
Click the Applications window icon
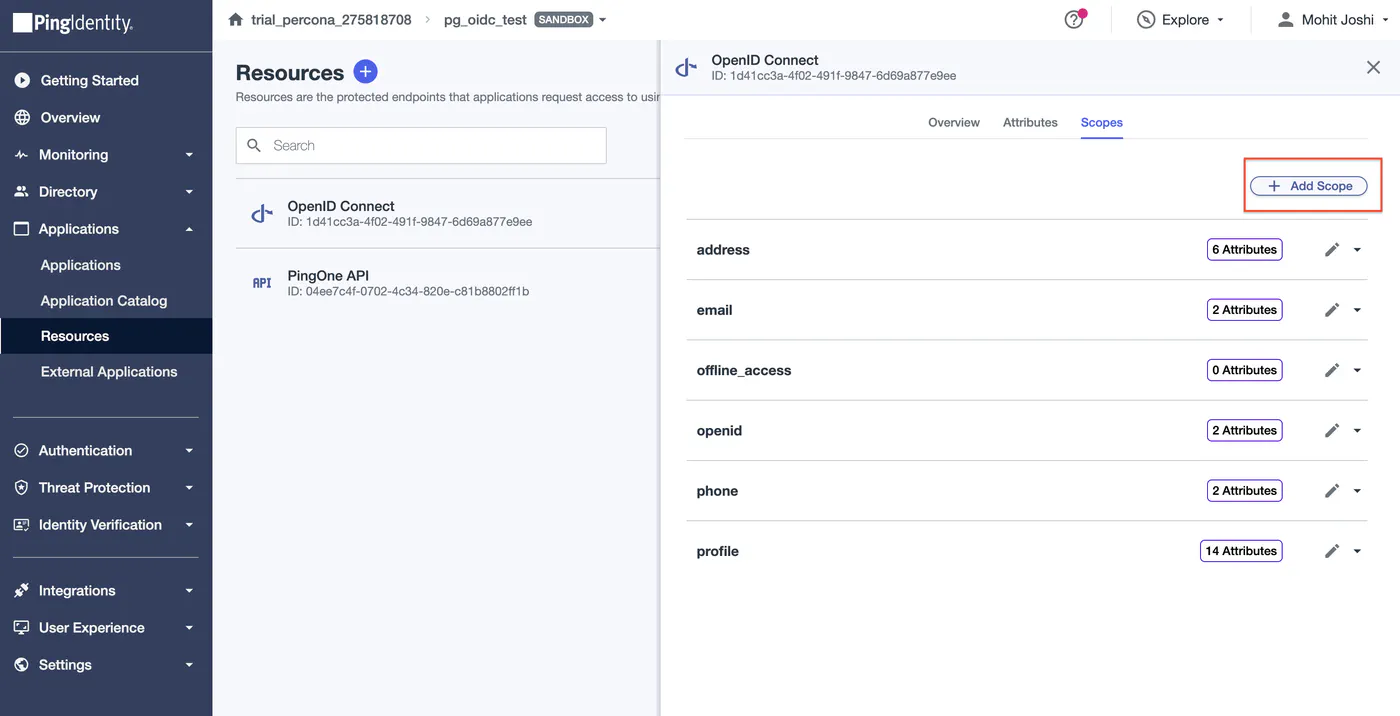[22, 229]
